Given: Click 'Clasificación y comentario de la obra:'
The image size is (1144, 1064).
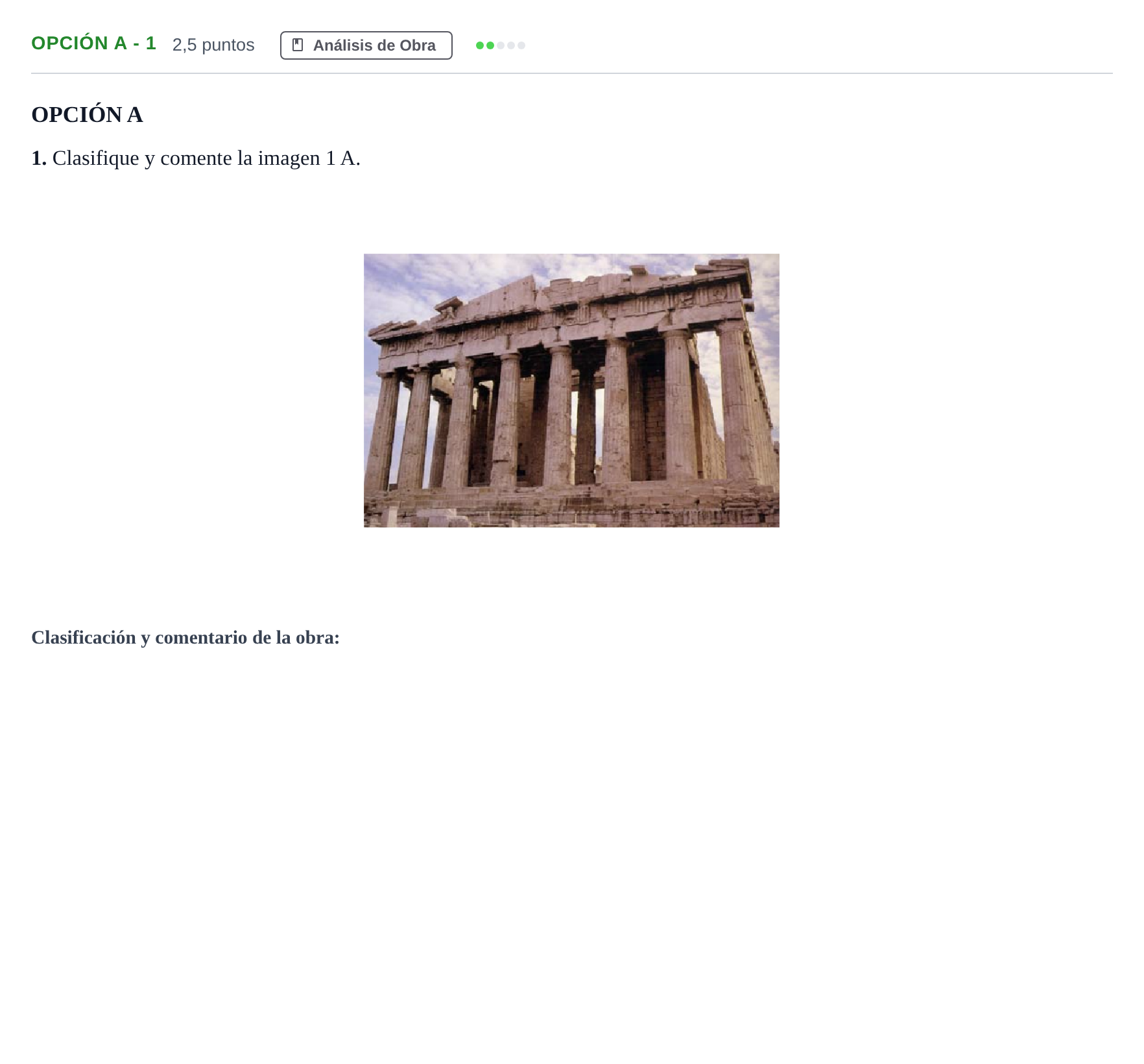Looking at the screenshot, I should pyautogui.click(x=185, y=638).
